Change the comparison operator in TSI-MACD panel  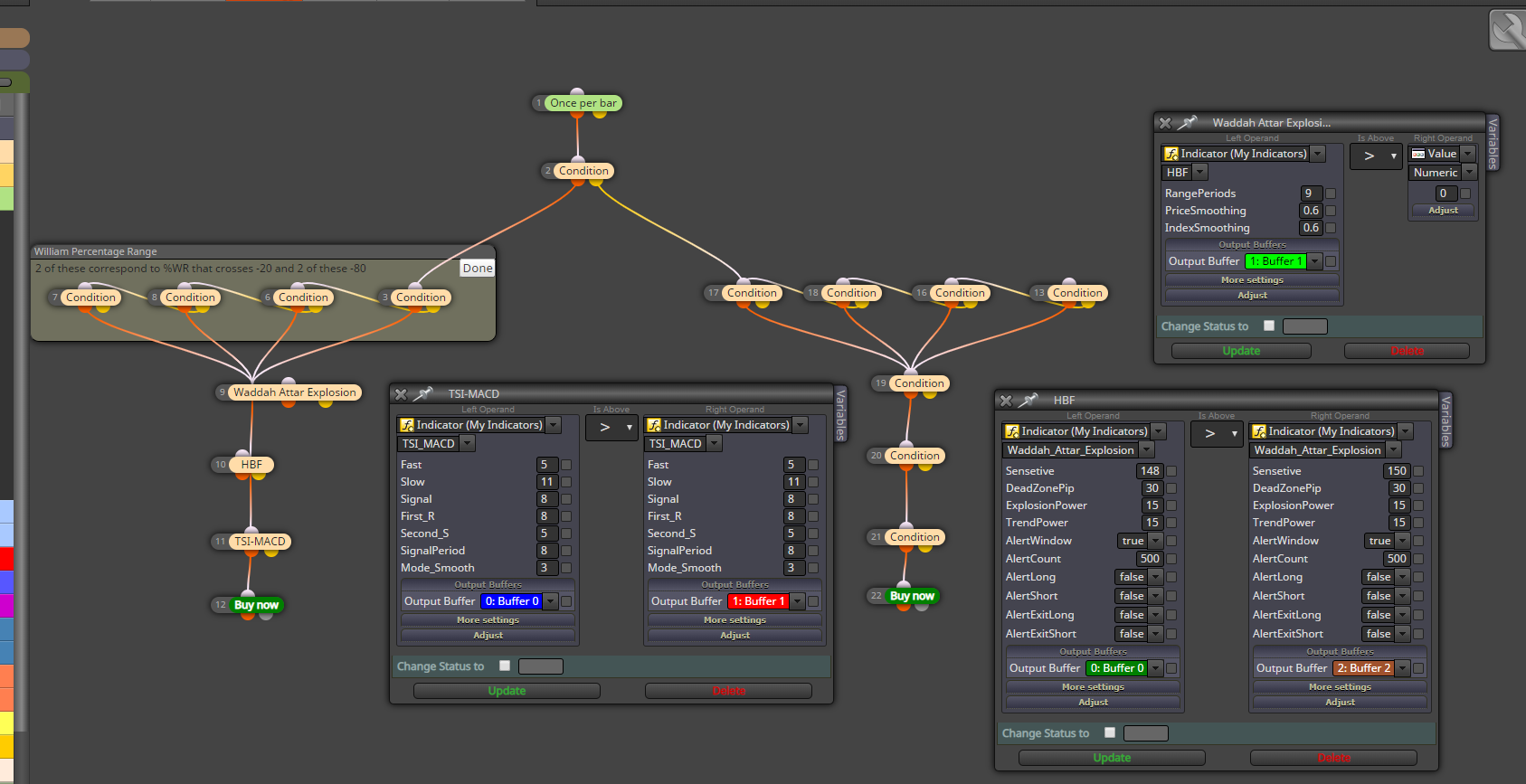tap(612, 428)
